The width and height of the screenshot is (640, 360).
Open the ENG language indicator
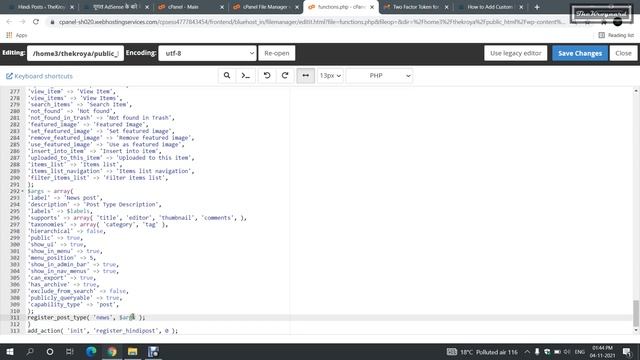tap(580, 352)
